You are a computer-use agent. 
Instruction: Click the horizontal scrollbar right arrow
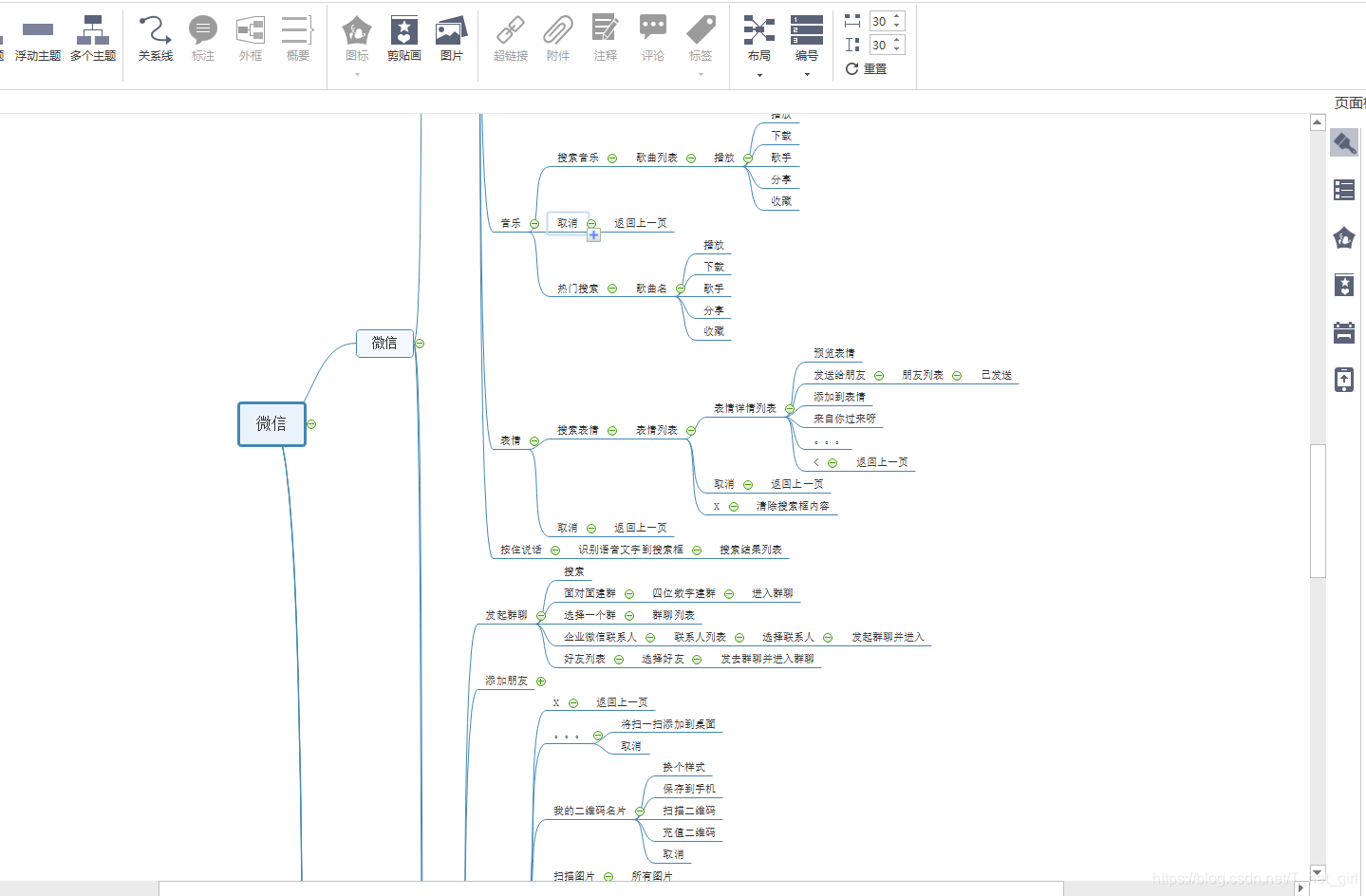point(1301,888)
